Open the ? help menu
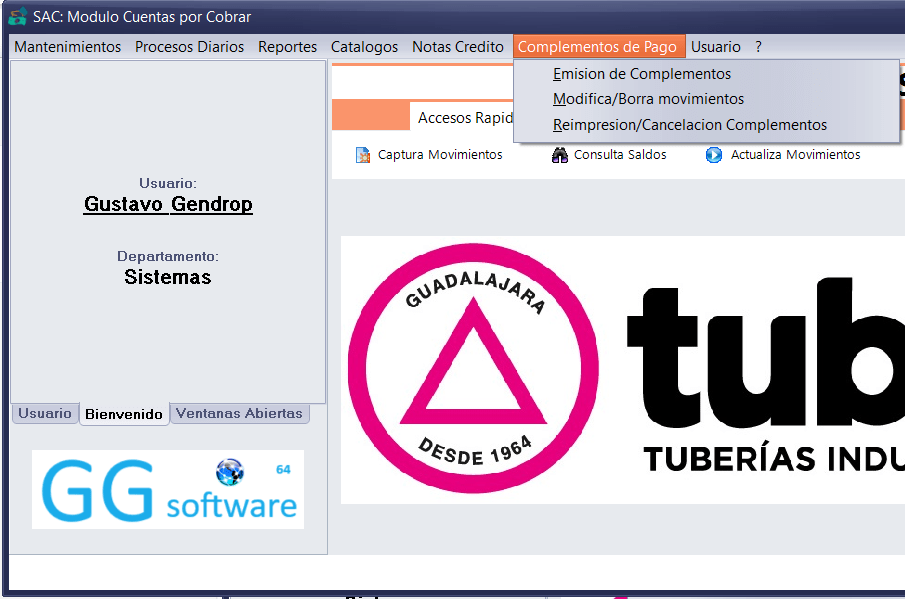905x599 pixels. pyautogui.click(x=759, y=47)
